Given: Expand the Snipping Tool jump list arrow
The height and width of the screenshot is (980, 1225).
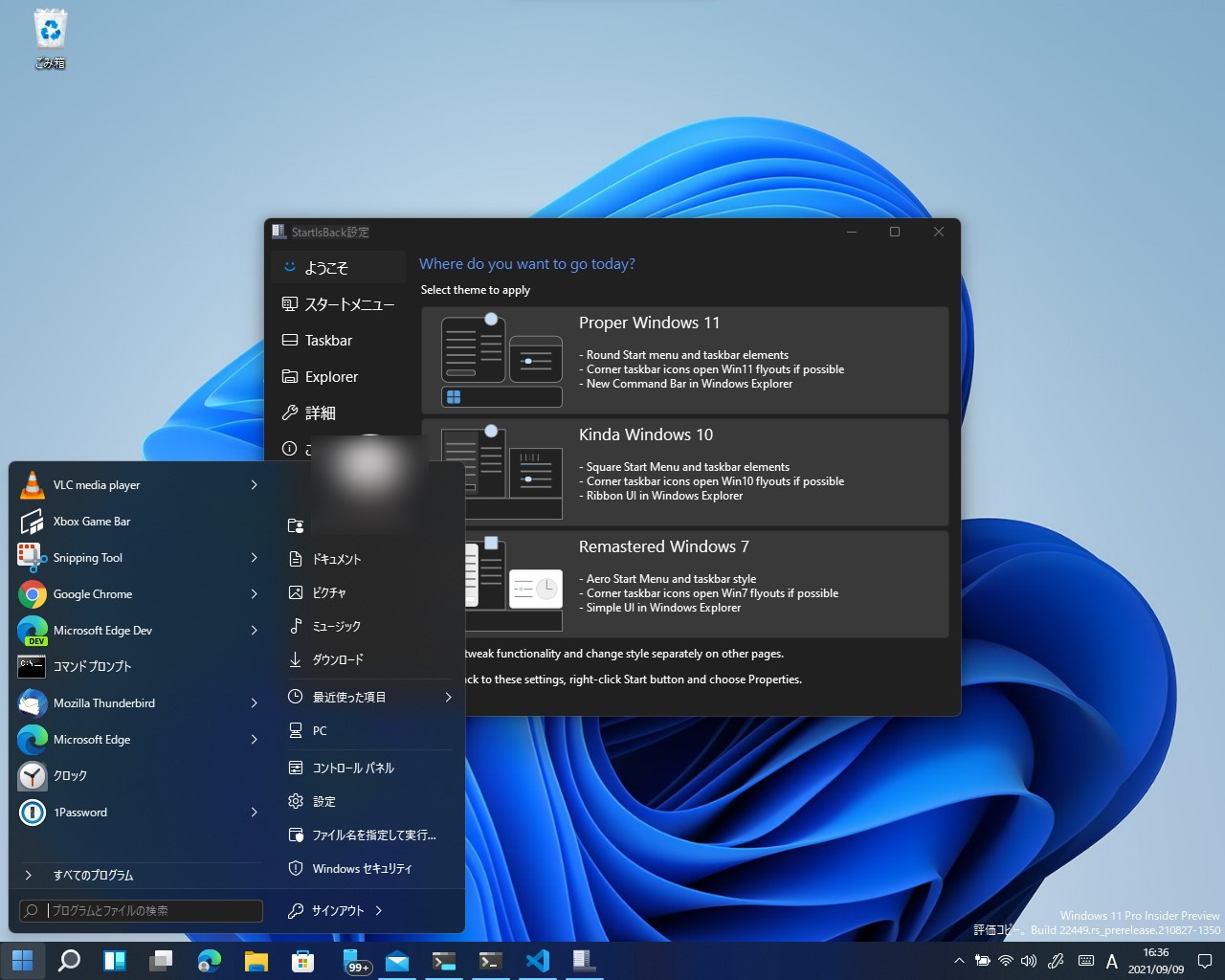Looking at the screenshot, I should coord(254,558).
